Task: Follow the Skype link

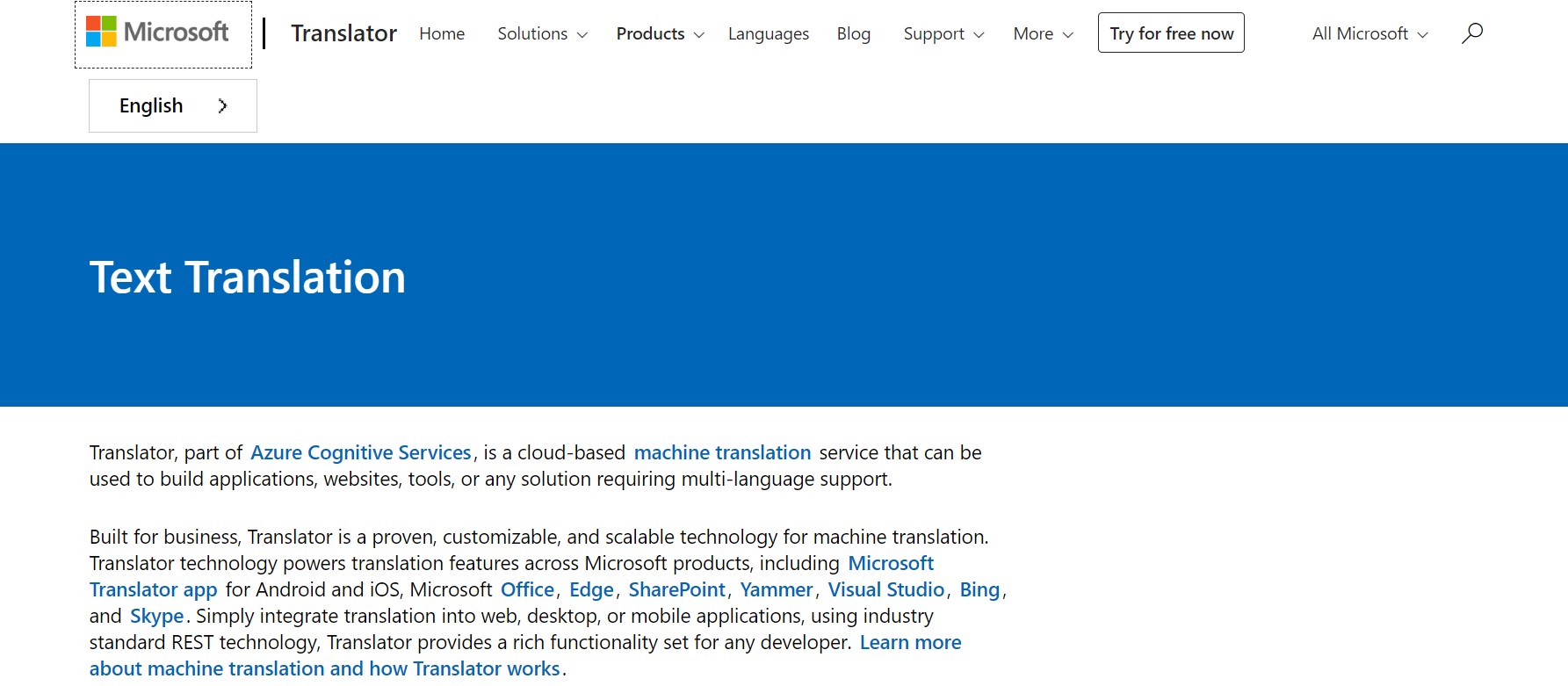Action: 156,616
